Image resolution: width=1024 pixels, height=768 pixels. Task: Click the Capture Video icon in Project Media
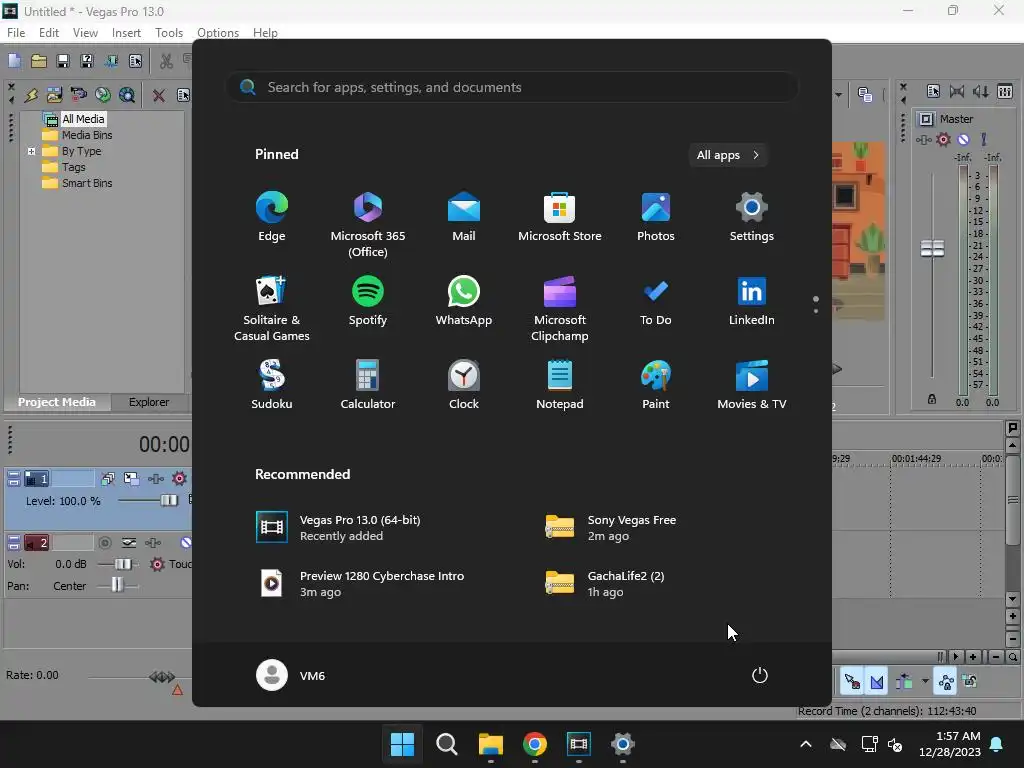pos(78,95)
